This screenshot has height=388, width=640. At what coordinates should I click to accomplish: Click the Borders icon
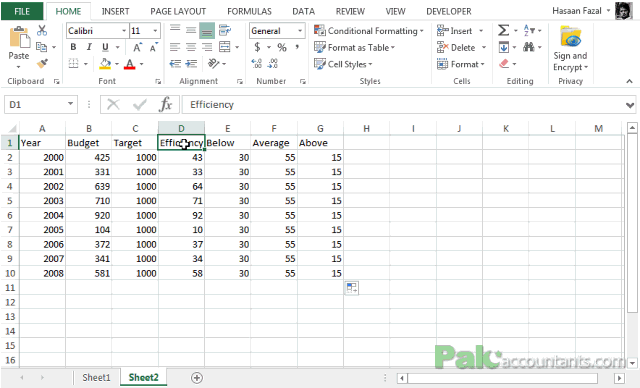(73, 64)
